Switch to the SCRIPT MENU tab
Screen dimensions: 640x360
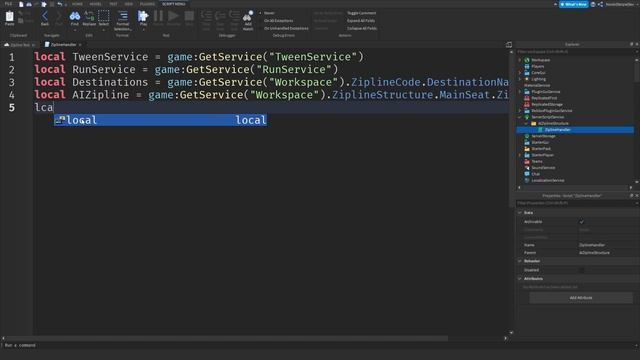(x=173, y=4)
